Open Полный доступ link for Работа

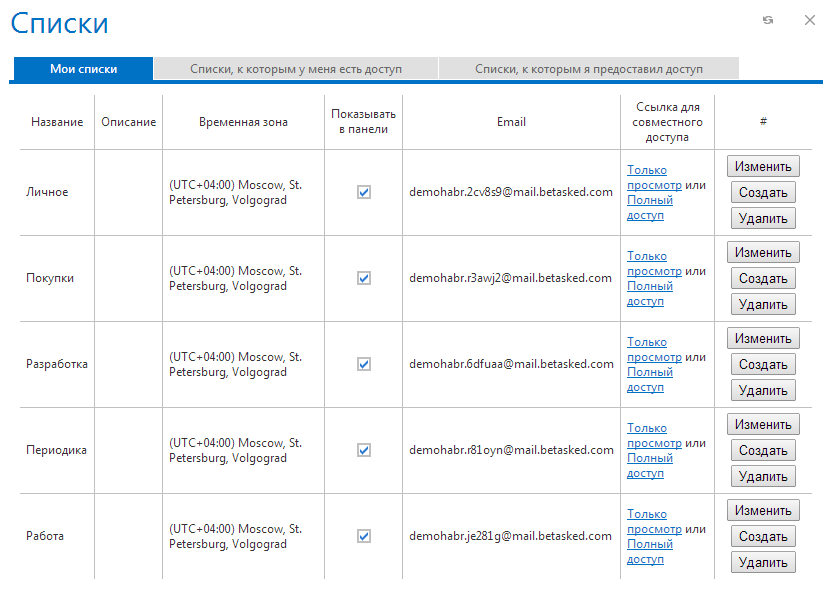649,552
